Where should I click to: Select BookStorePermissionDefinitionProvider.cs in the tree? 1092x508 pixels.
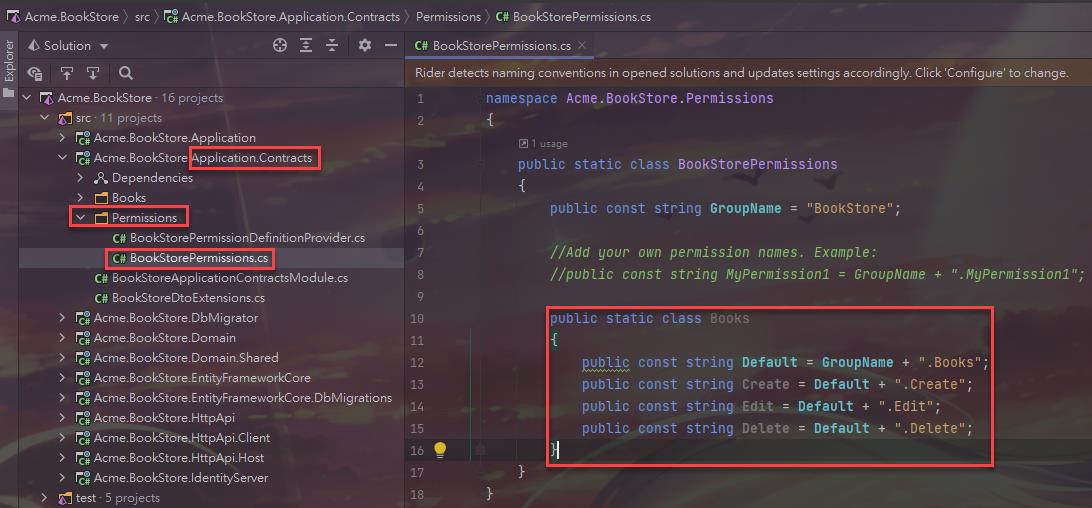coord(247,238)
